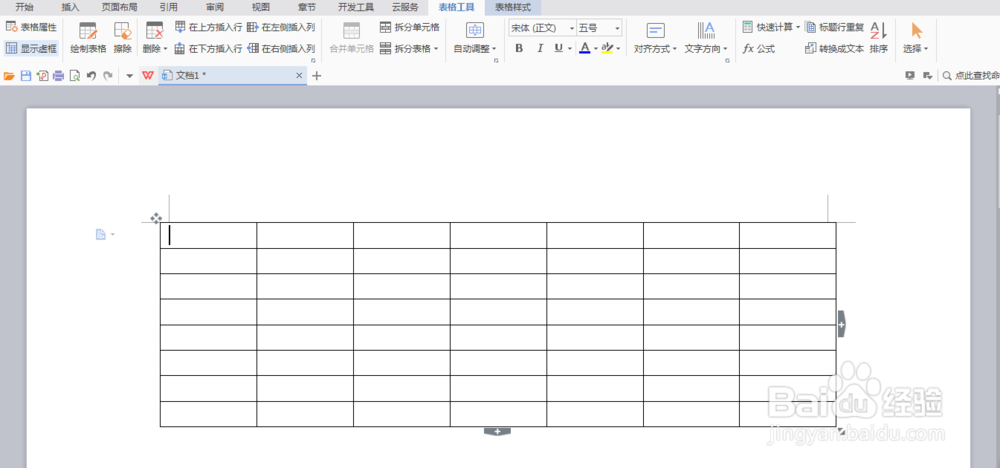Viewport: 1000px width, 468px height.
Task: Add a column with the right-side plus
Action: tap(841, 324)
